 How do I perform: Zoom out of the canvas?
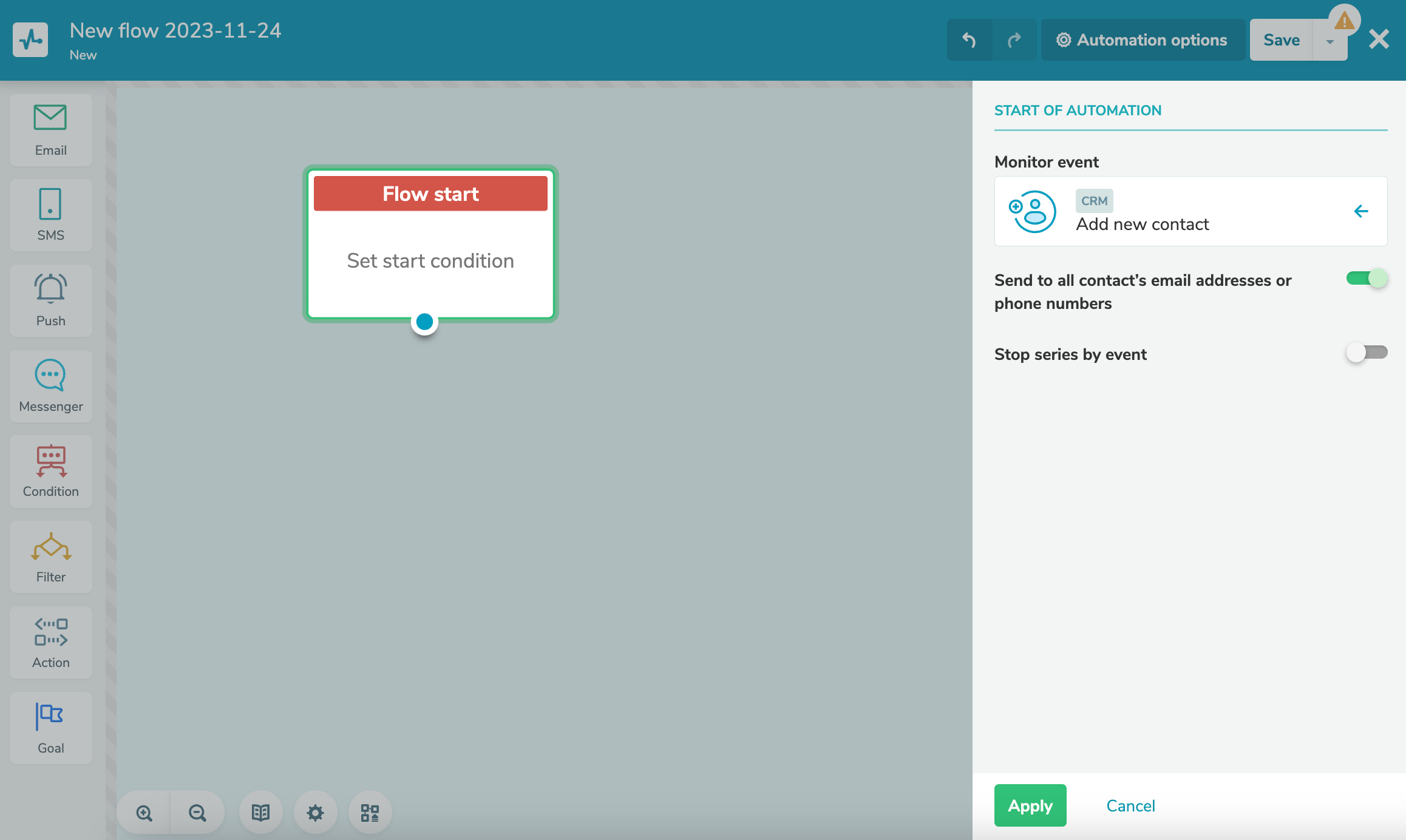pyautogui.click(x=197, y=813)
